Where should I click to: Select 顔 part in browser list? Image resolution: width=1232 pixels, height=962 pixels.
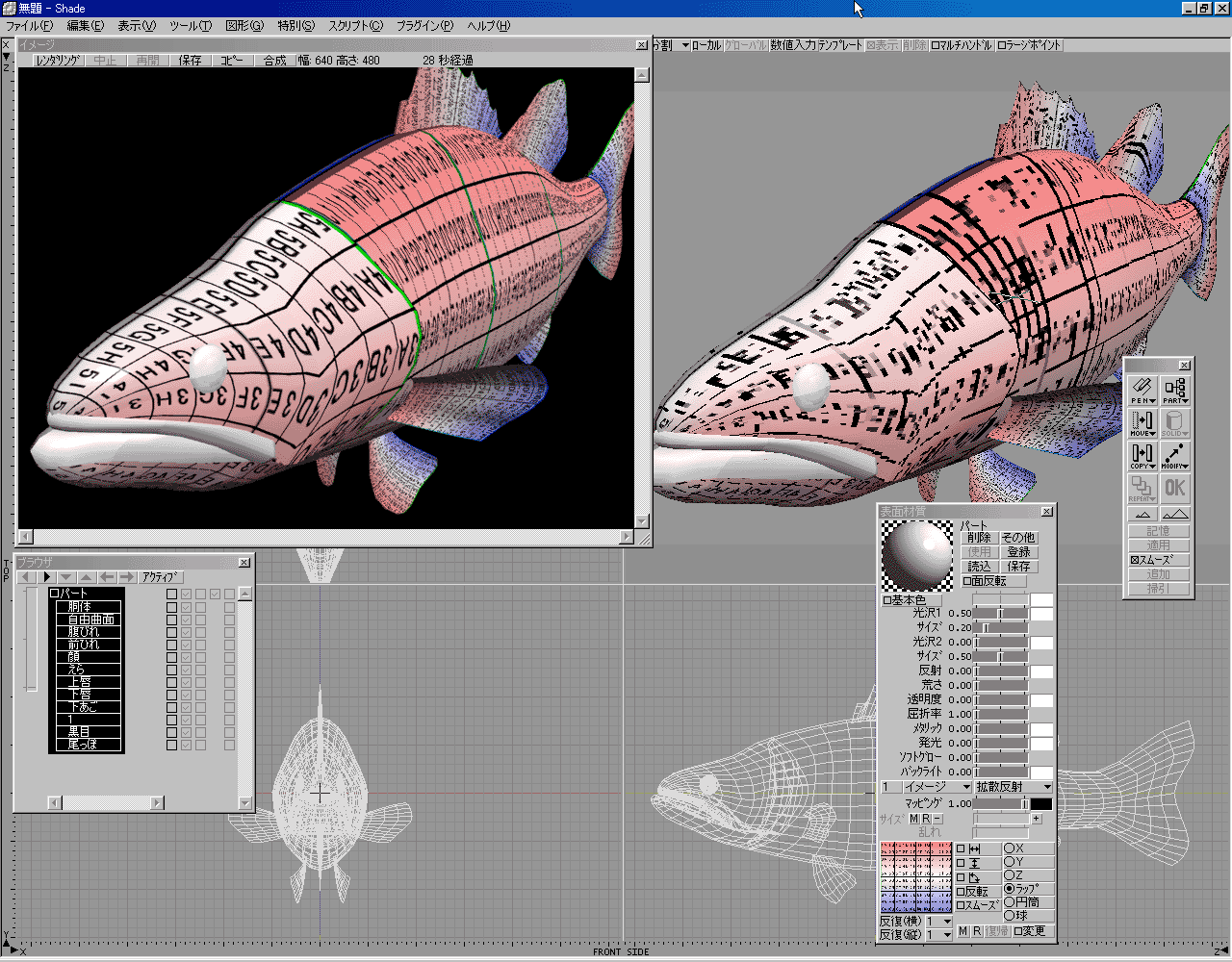88,657
